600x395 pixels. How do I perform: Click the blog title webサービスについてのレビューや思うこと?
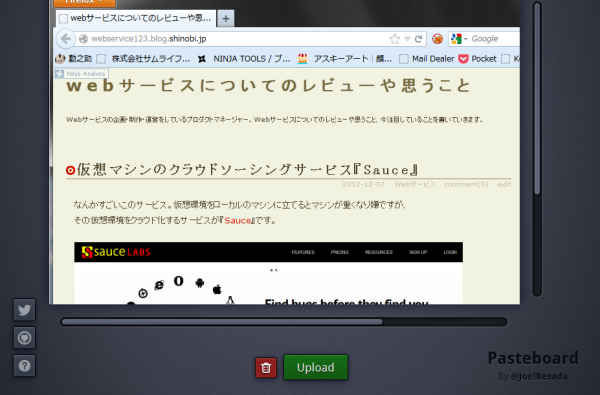point(268,85)
